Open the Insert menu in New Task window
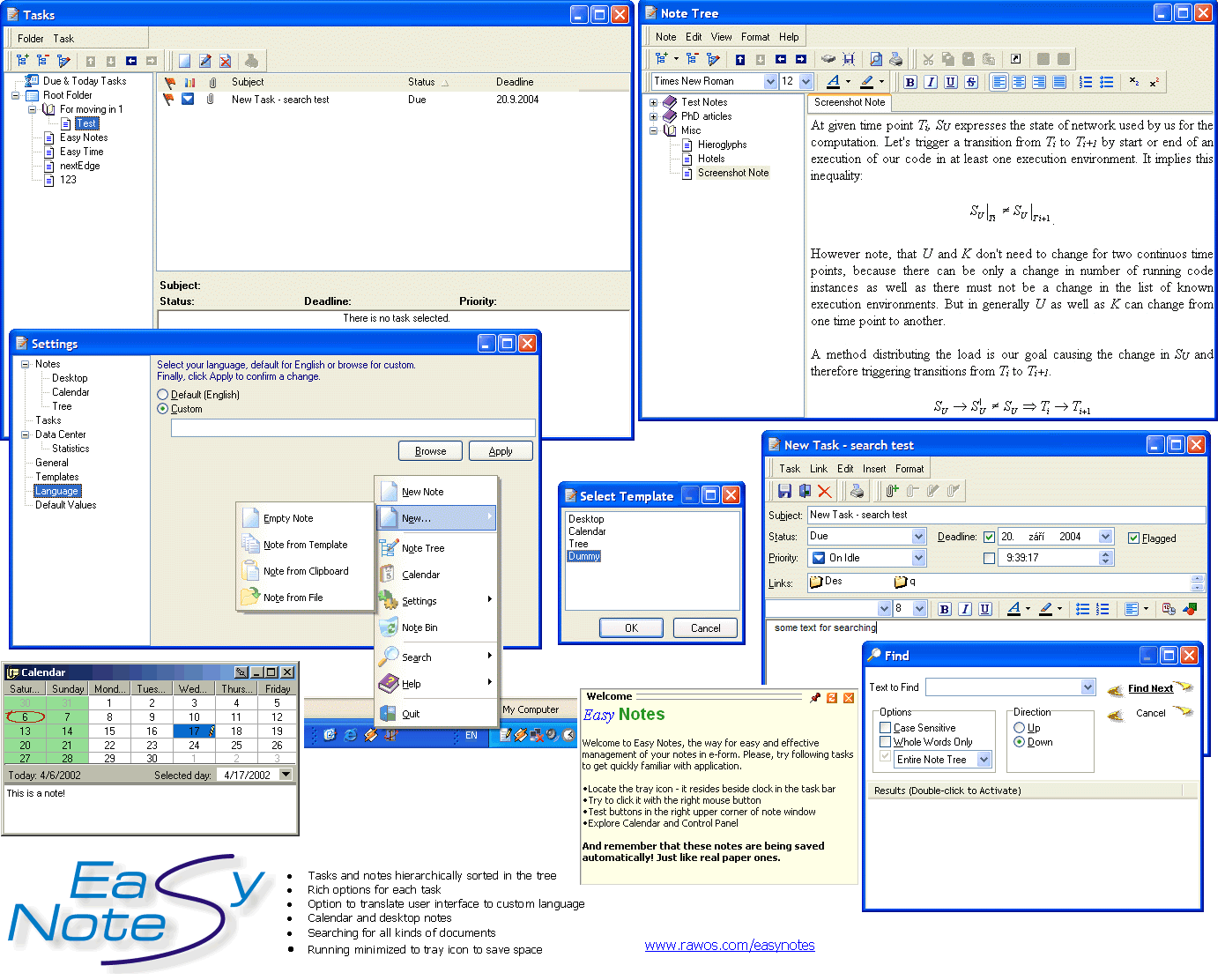1225x980 pixels. coord(875,469)
